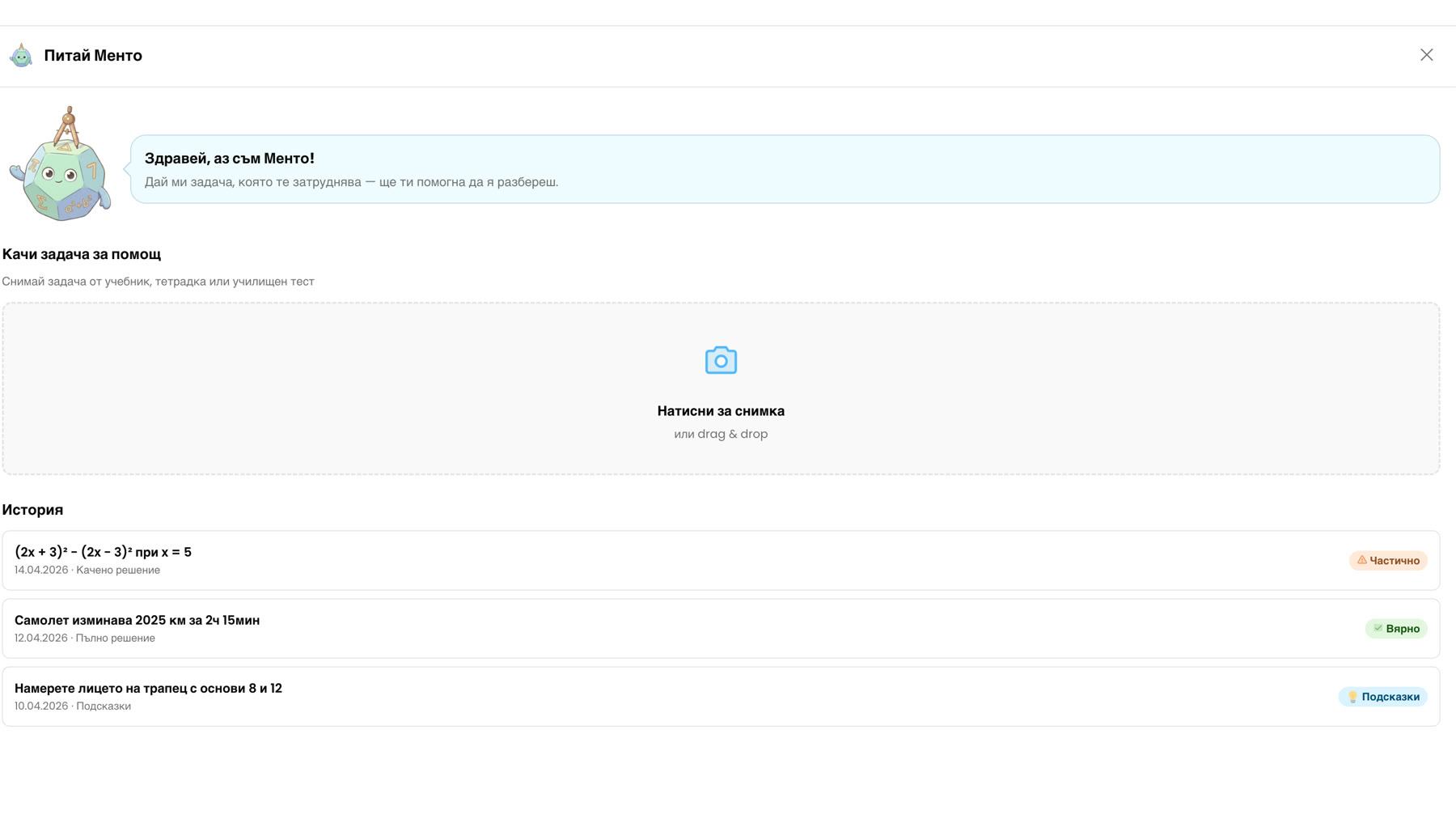This screenshot has height=819, width=1456.
Task: Click the camera icon to upload a photo
Action: pos(721,360)
